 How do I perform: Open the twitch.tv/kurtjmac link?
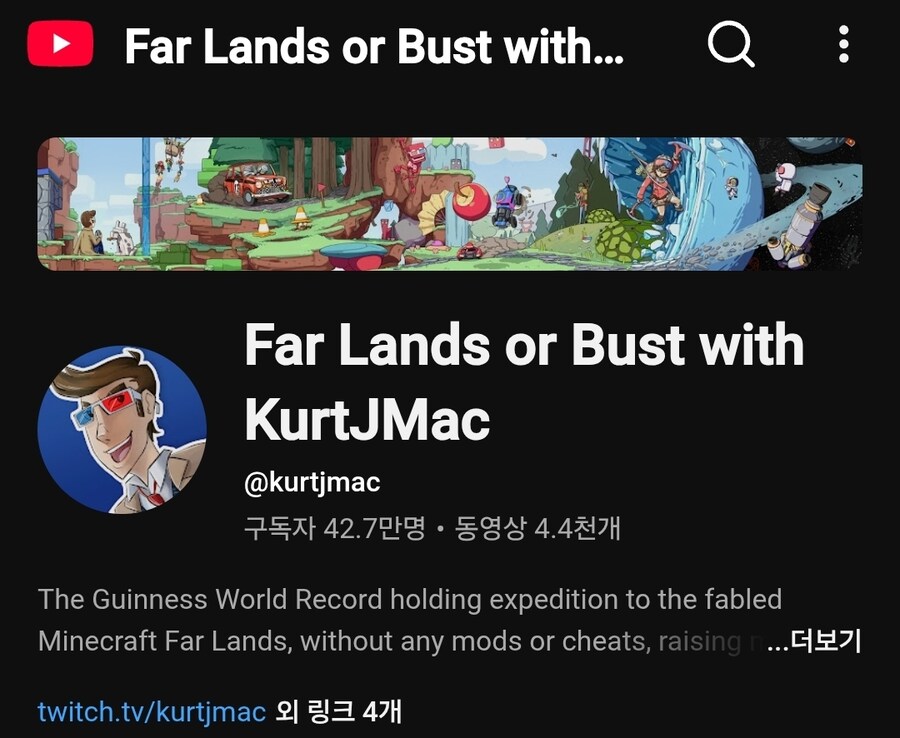152,712
